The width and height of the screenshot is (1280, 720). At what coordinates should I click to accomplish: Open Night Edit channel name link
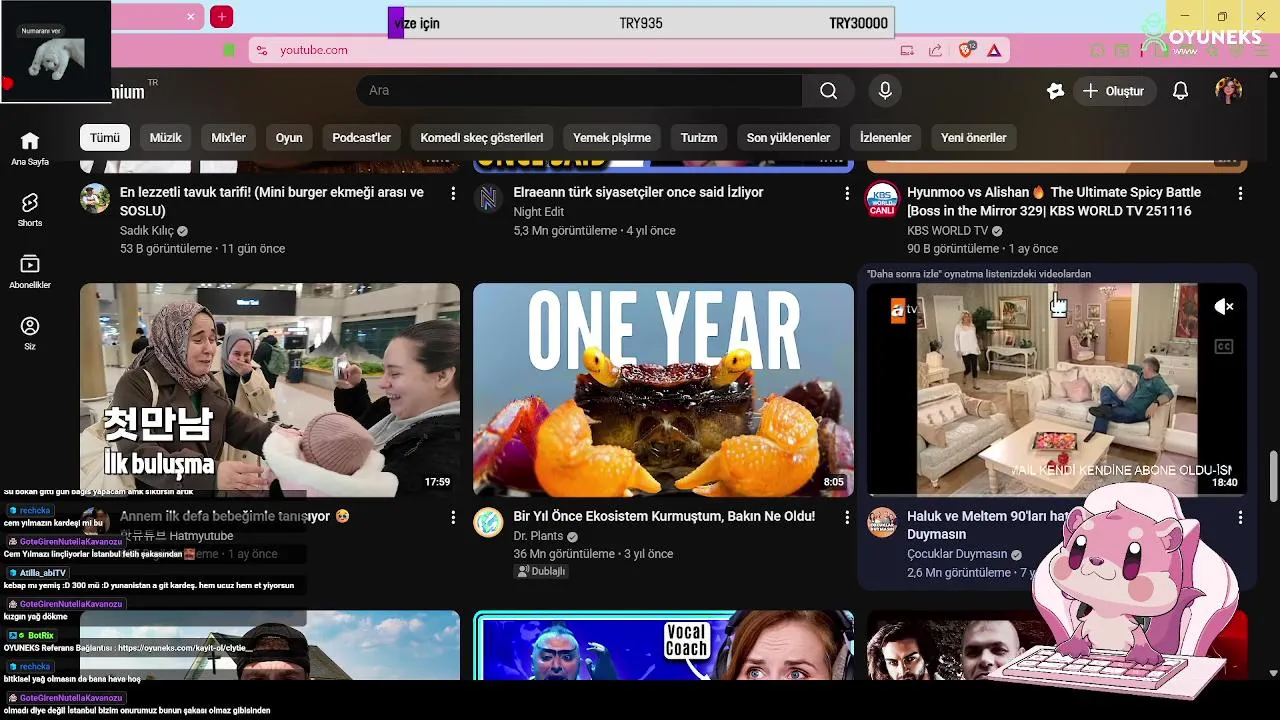[x=539, y=212]
